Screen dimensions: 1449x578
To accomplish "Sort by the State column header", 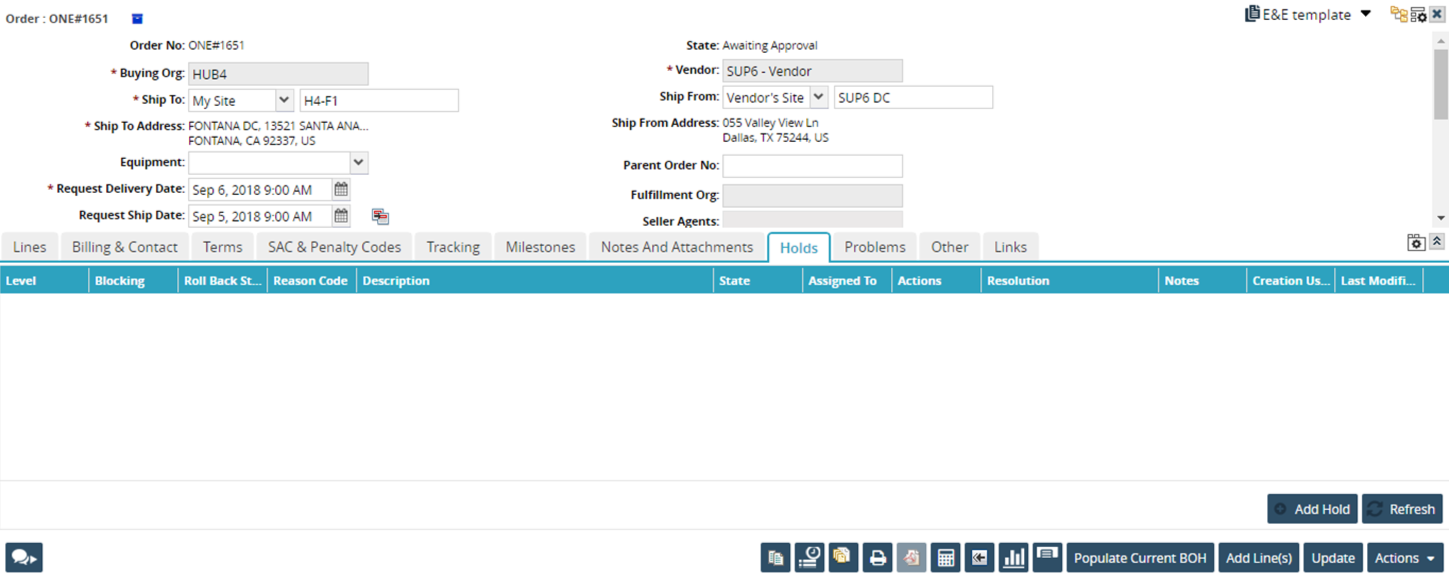I will pos(757,281).
